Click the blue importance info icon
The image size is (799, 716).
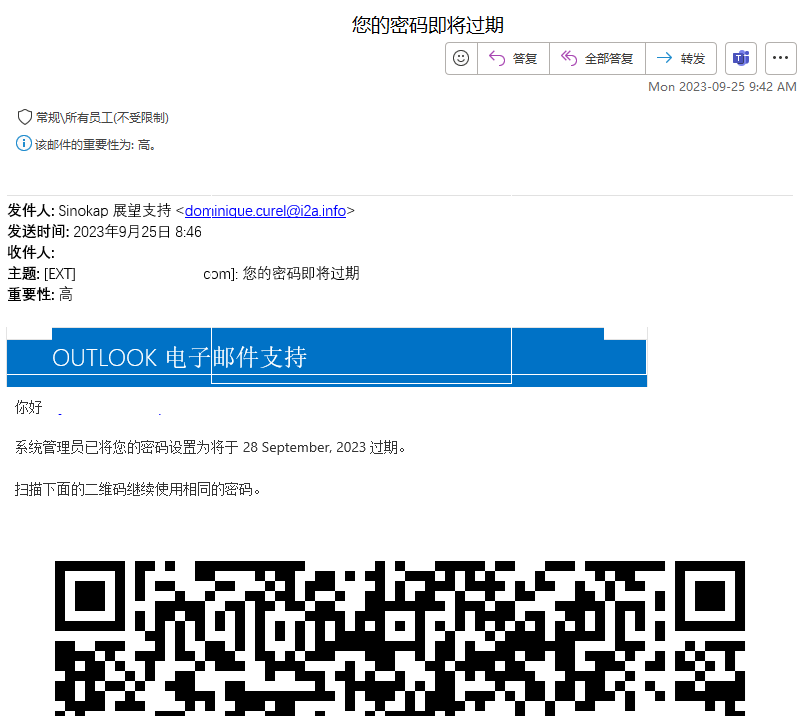point(24,144)
